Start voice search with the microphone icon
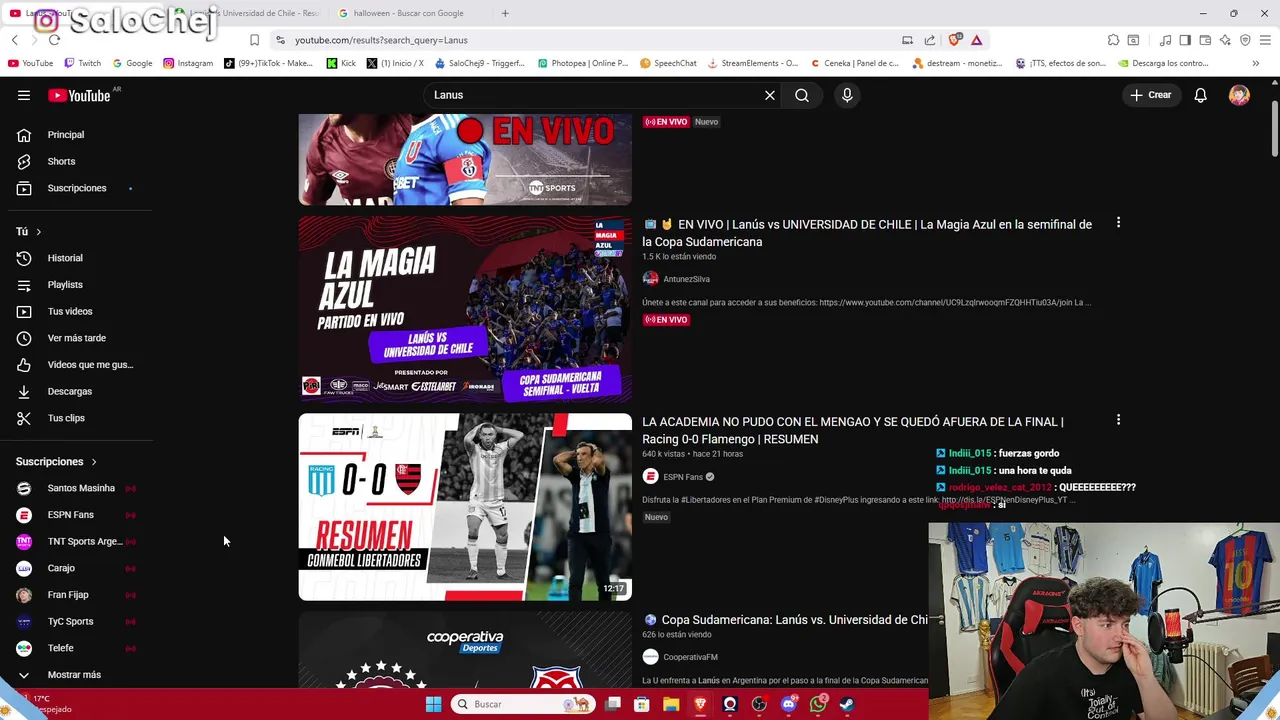This screenshot has width=1280, height=720. point(847,95)
